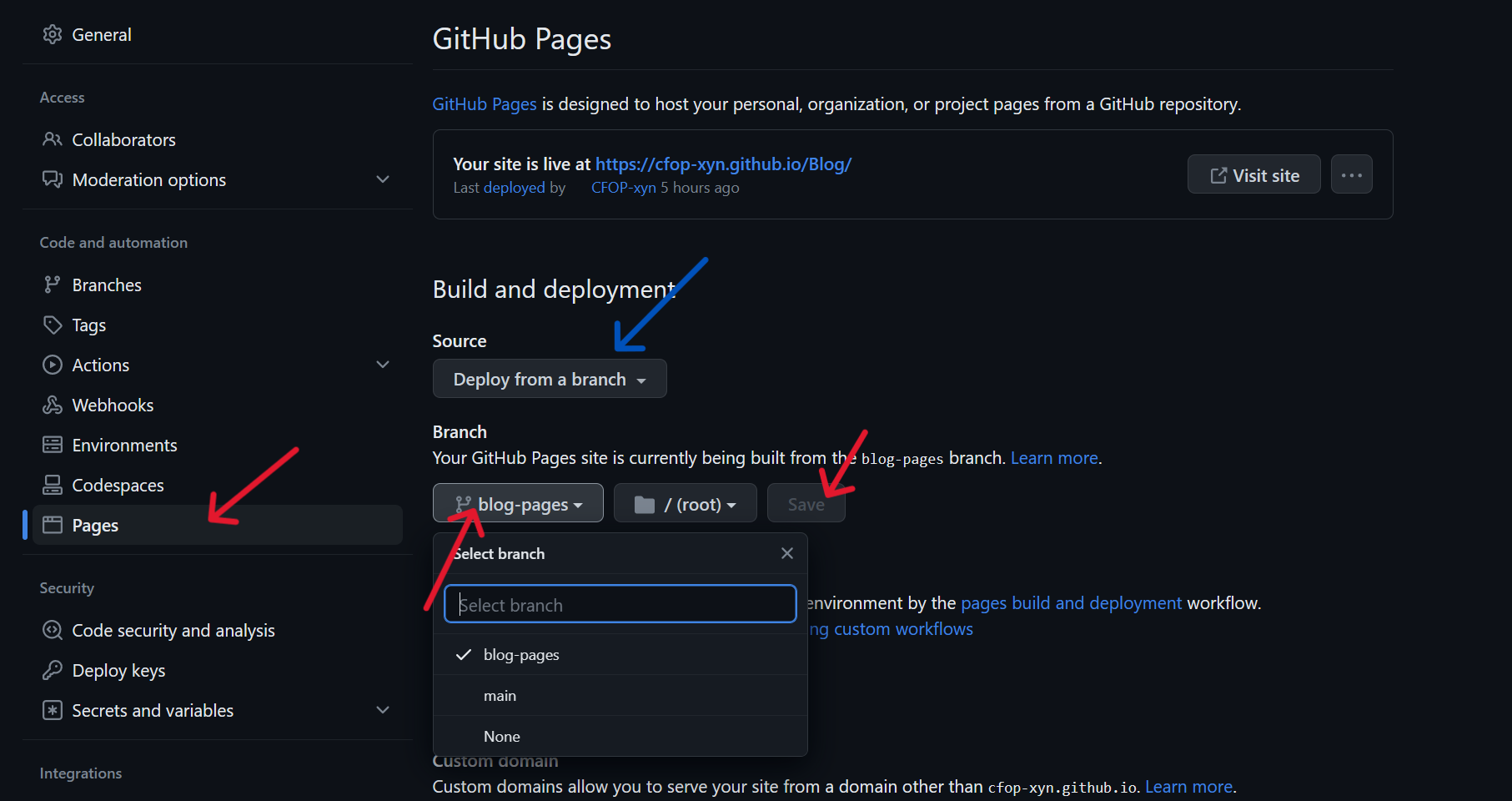Click the custom workflows link
The image size is (1512, 801).
(x=891, y=629)
